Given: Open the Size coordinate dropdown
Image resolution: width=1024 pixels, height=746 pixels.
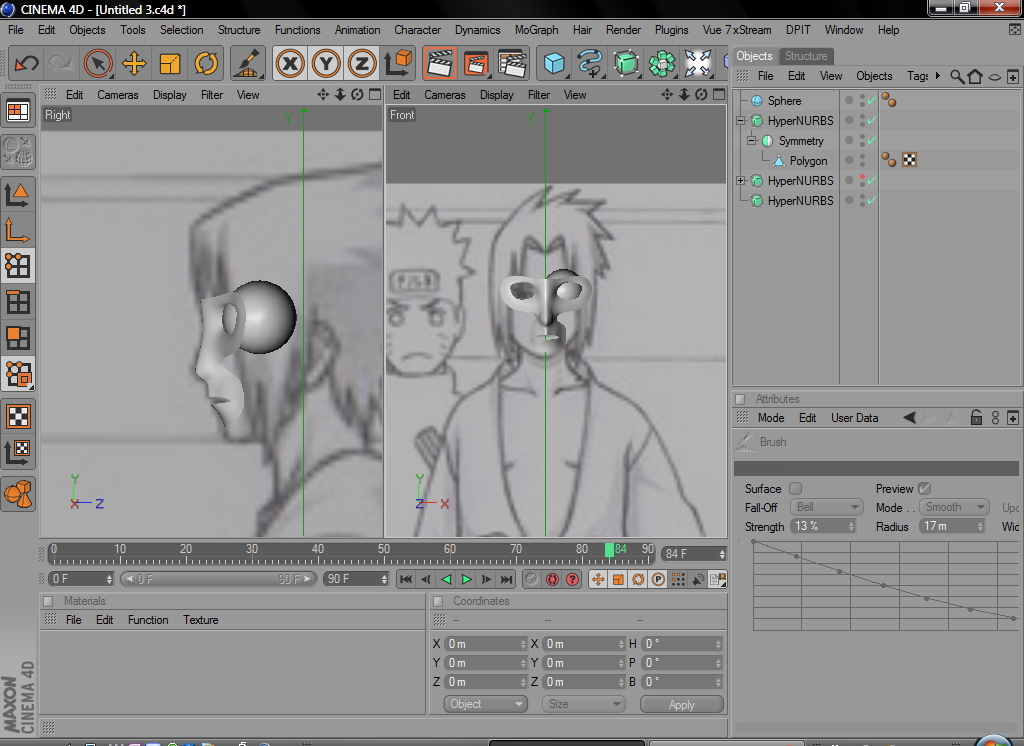Looking at the screenshot, I should coord(583,704).
